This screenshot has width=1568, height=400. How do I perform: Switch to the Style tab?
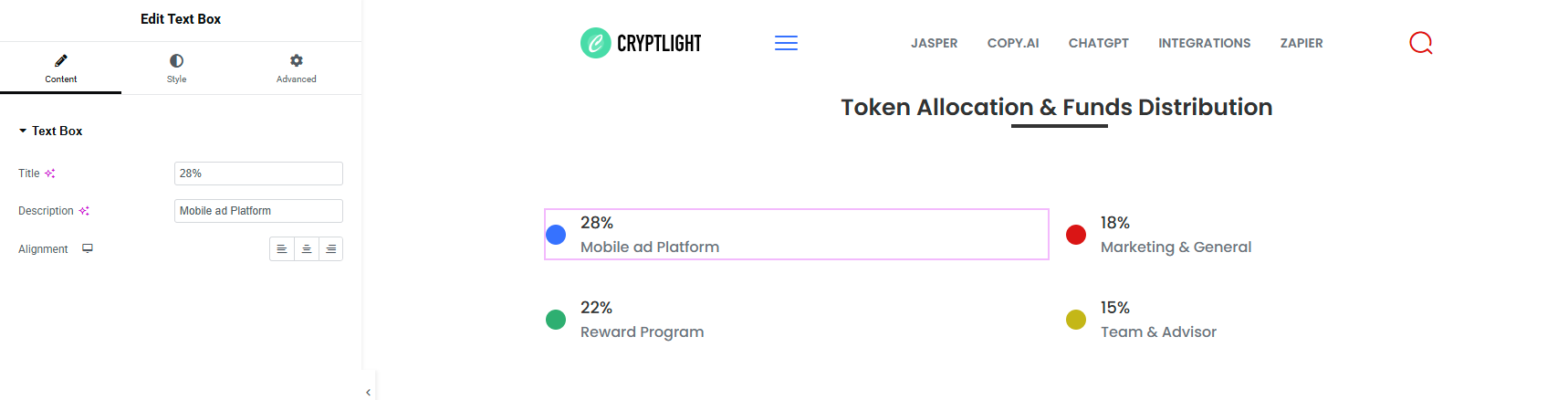(x=176, y=68)
